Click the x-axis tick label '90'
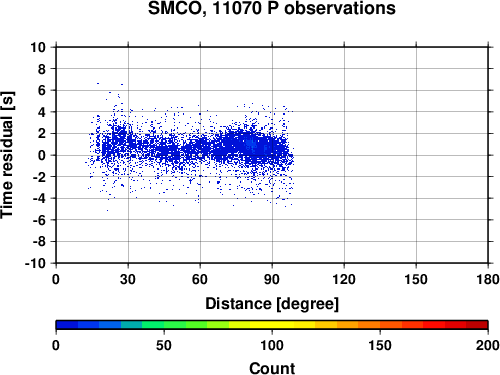500x375 pixels. click(272, 279)
